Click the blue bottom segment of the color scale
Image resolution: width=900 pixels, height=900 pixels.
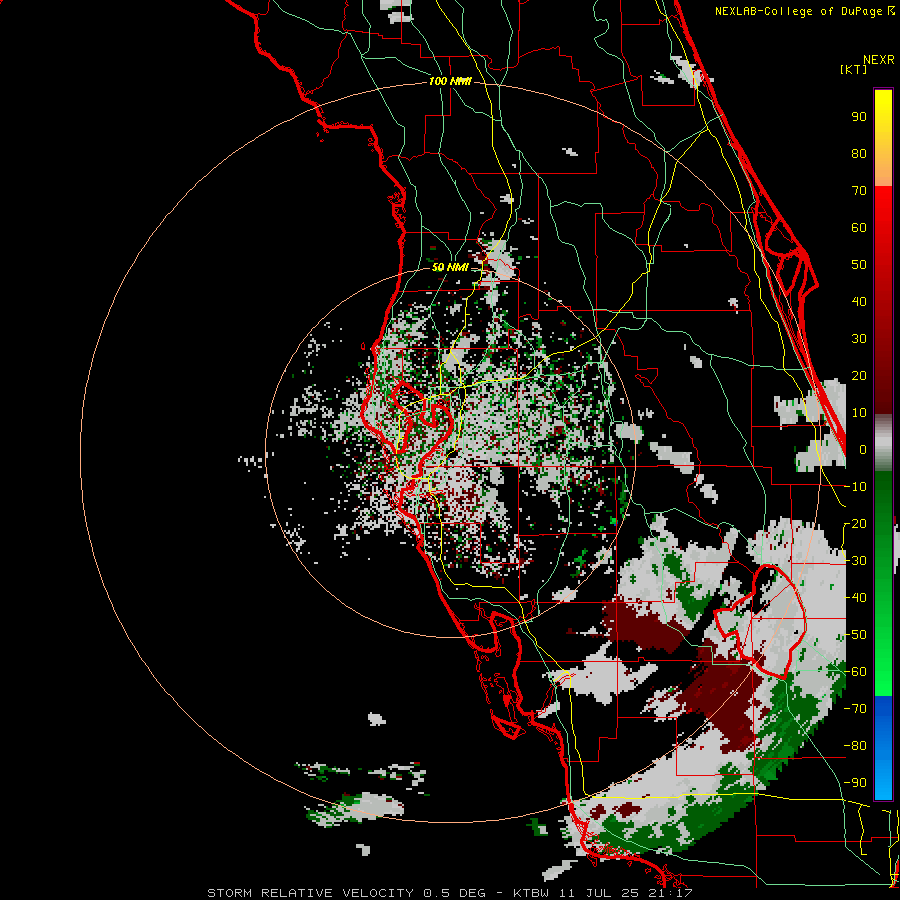coord(883,747)
